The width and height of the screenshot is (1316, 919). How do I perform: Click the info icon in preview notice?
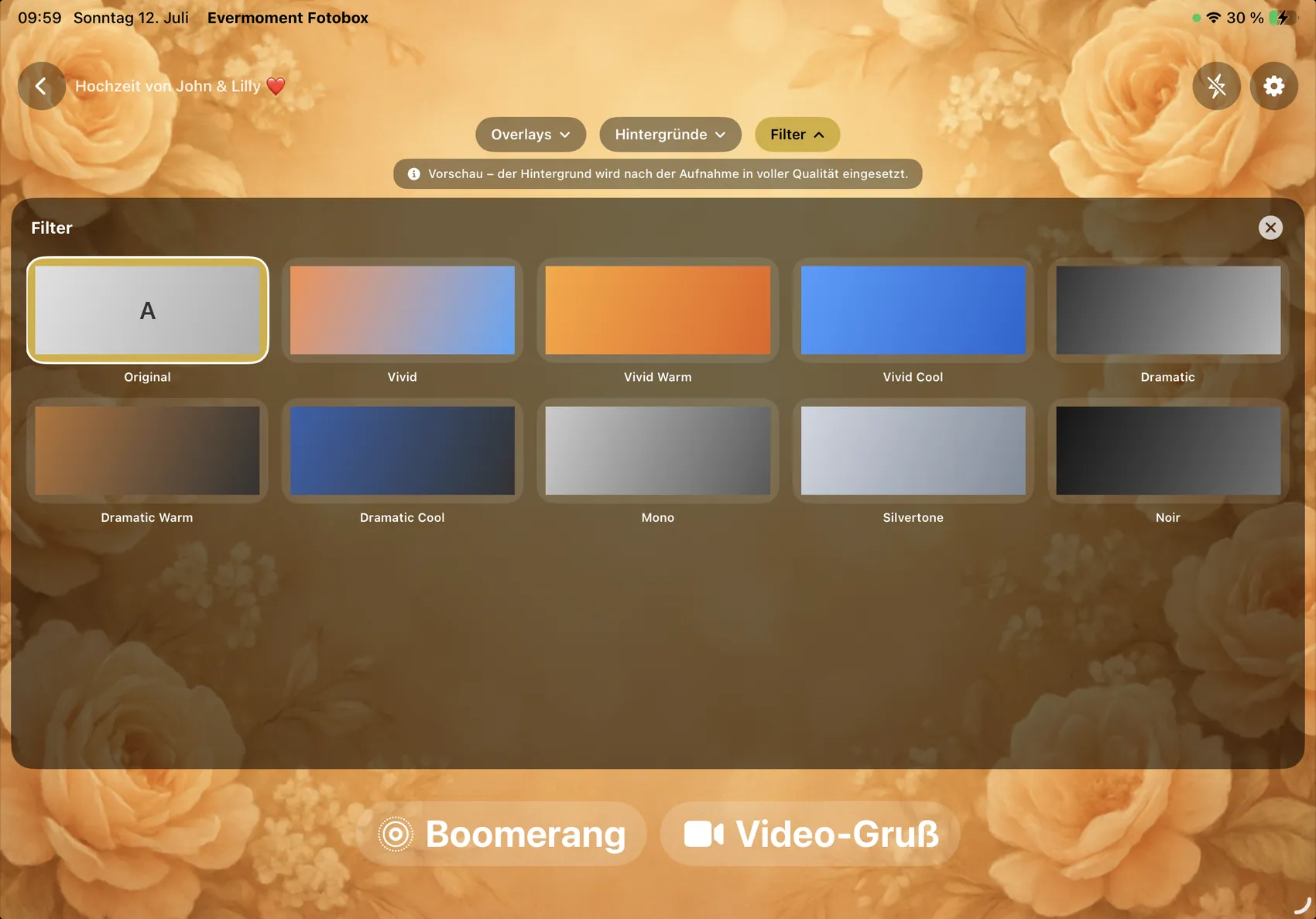tap(414, 174)
